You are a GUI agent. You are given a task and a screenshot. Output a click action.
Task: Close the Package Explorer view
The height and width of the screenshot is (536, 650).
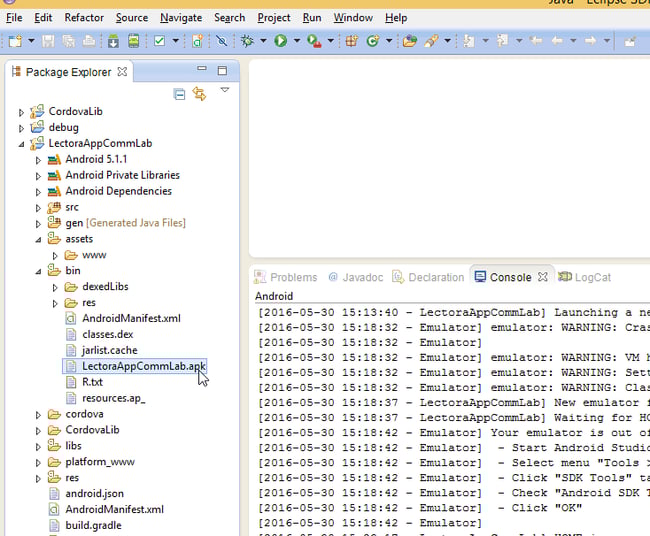(122, 72)
